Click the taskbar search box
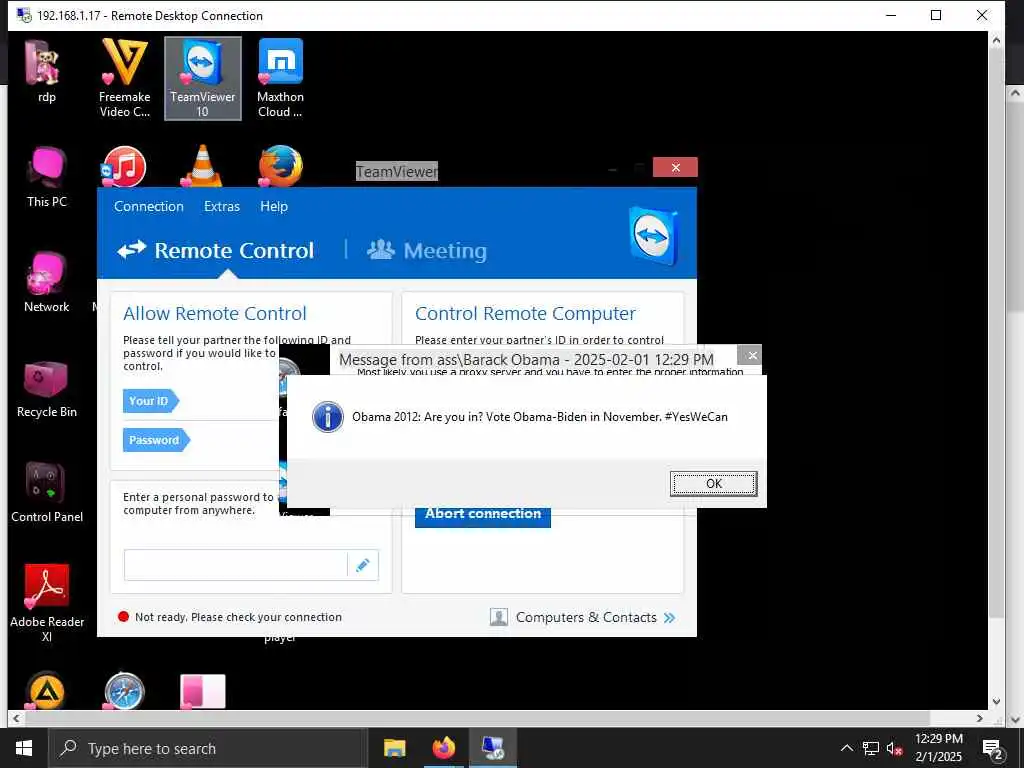This screenshot has width=1024, height=768. pos(208,748)
